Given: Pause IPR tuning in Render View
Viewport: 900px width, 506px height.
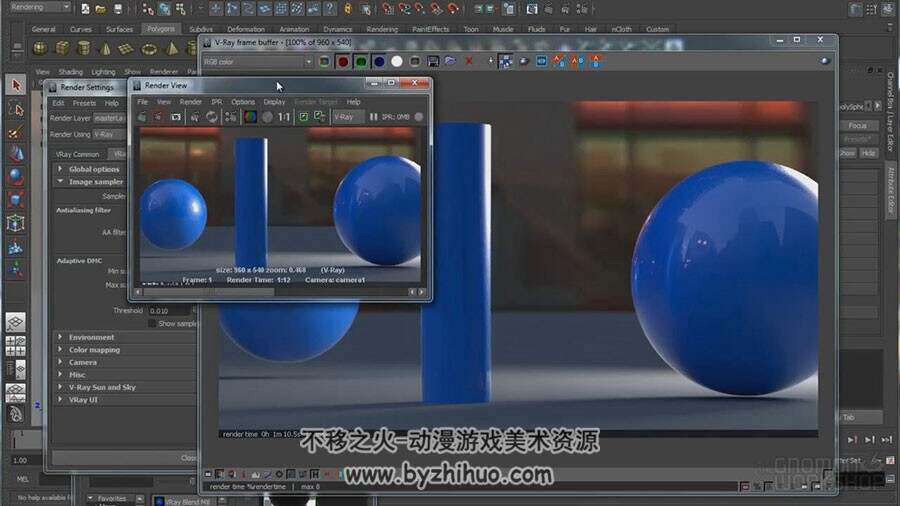Looking at the screenshot, I should coord(374,117).
